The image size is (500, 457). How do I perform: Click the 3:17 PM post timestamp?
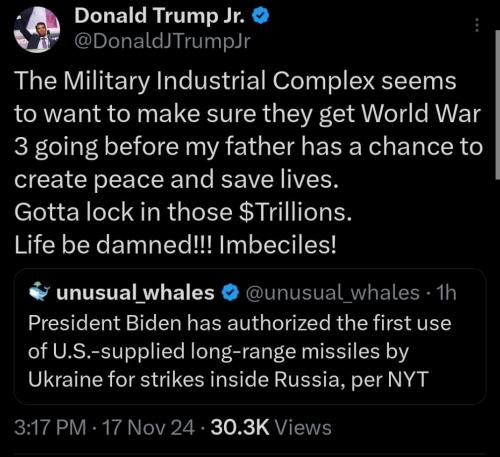(x=50, y=428)
